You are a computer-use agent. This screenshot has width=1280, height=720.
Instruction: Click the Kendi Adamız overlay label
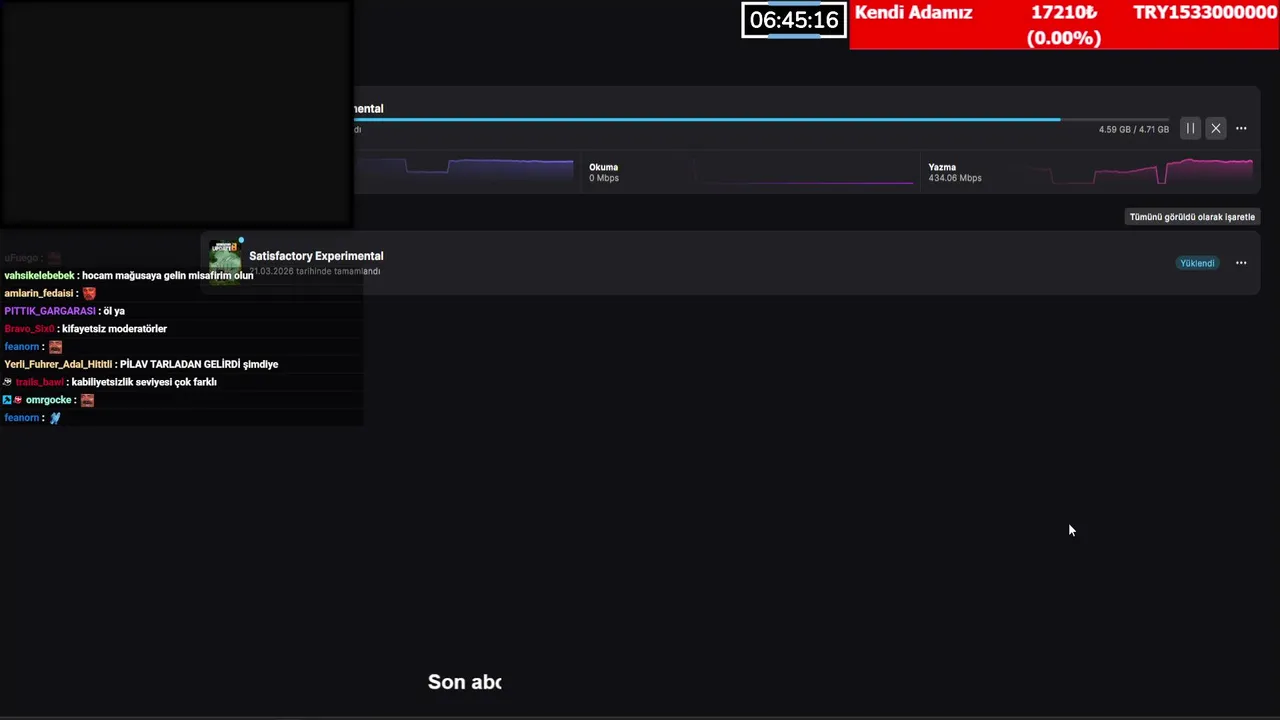tap(913, 12)
